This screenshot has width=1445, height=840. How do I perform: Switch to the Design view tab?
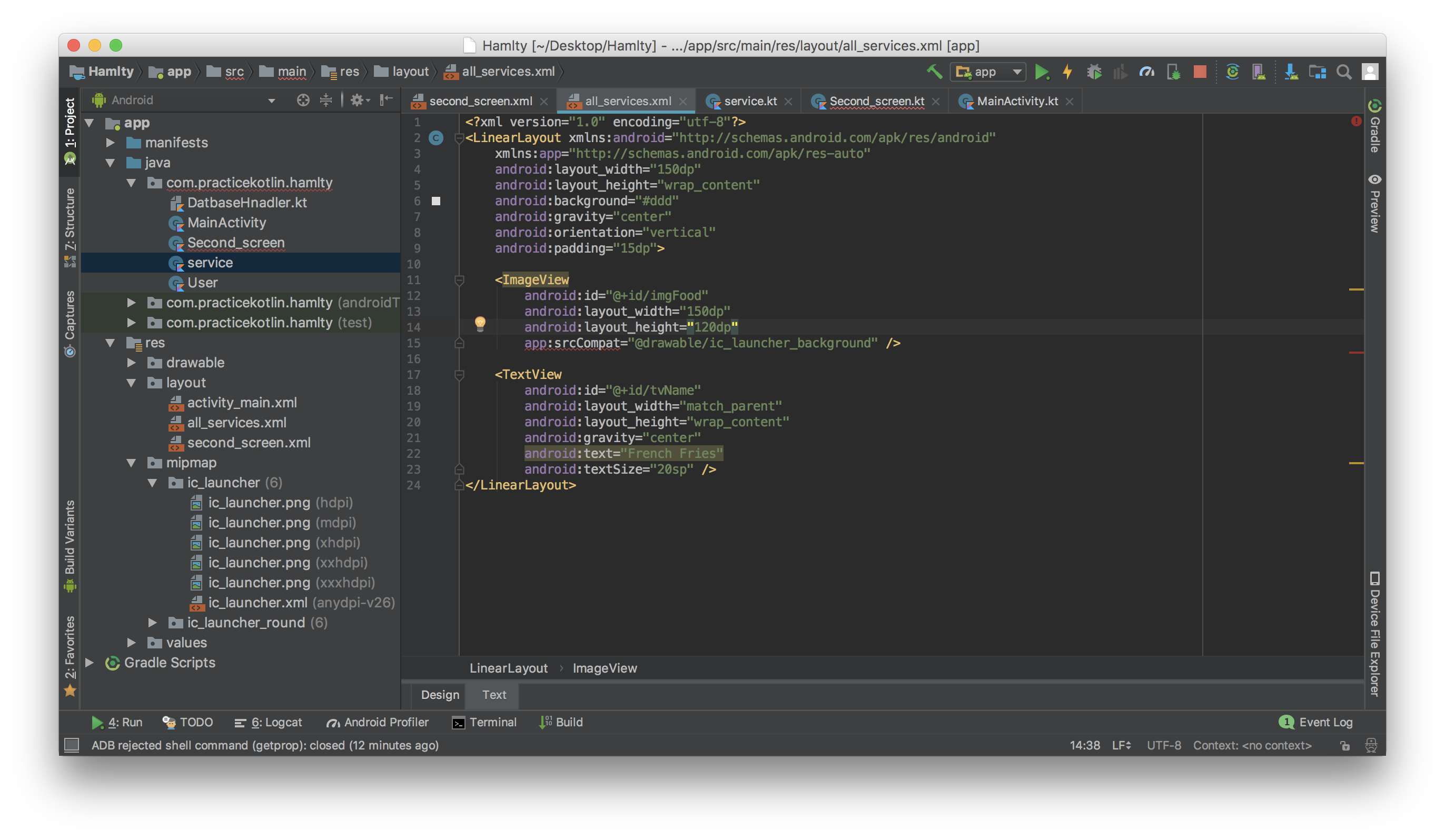[440, 694]
